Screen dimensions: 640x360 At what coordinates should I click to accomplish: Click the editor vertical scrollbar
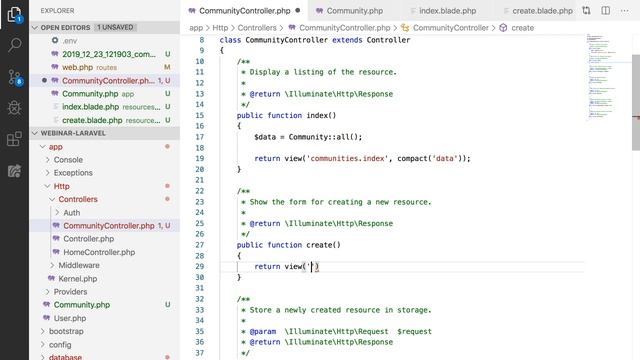tap(636, 102)
